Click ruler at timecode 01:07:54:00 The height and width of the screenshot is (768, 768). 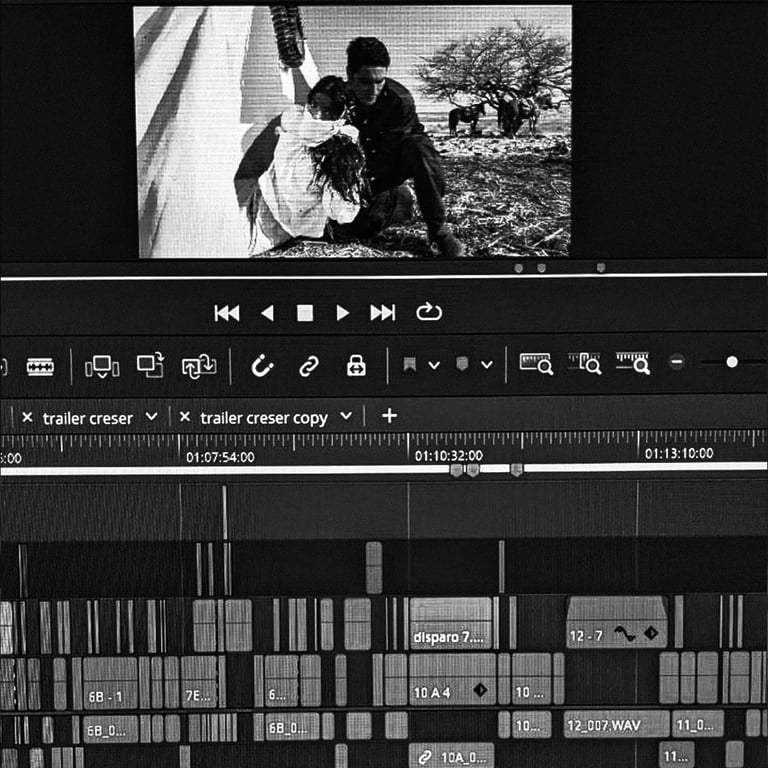(x=220, y=457)
